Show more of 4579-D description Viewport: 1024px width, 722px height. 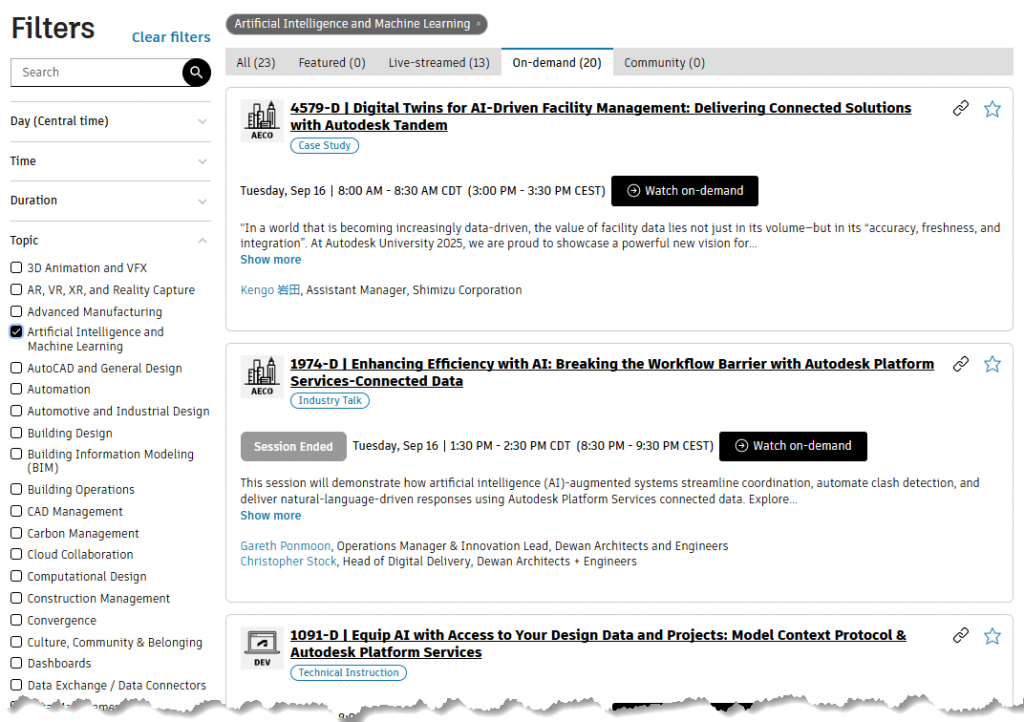click(x=270, y=260)
